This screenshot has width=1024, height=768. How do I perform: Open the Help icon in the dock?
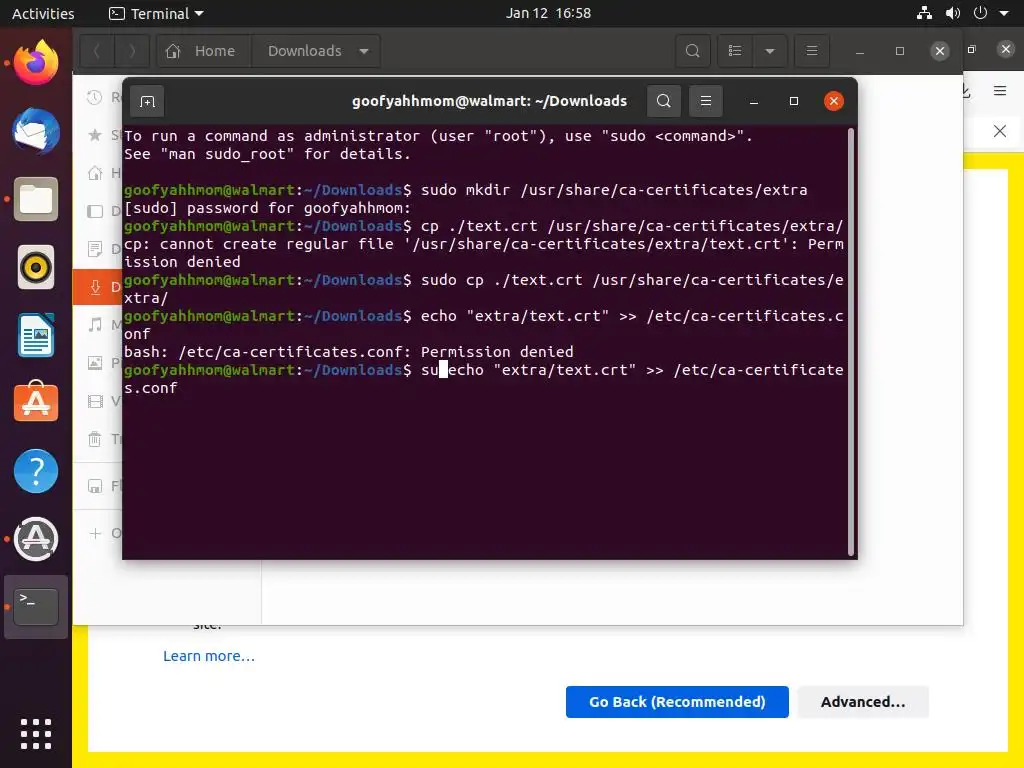tap(36, 471)
